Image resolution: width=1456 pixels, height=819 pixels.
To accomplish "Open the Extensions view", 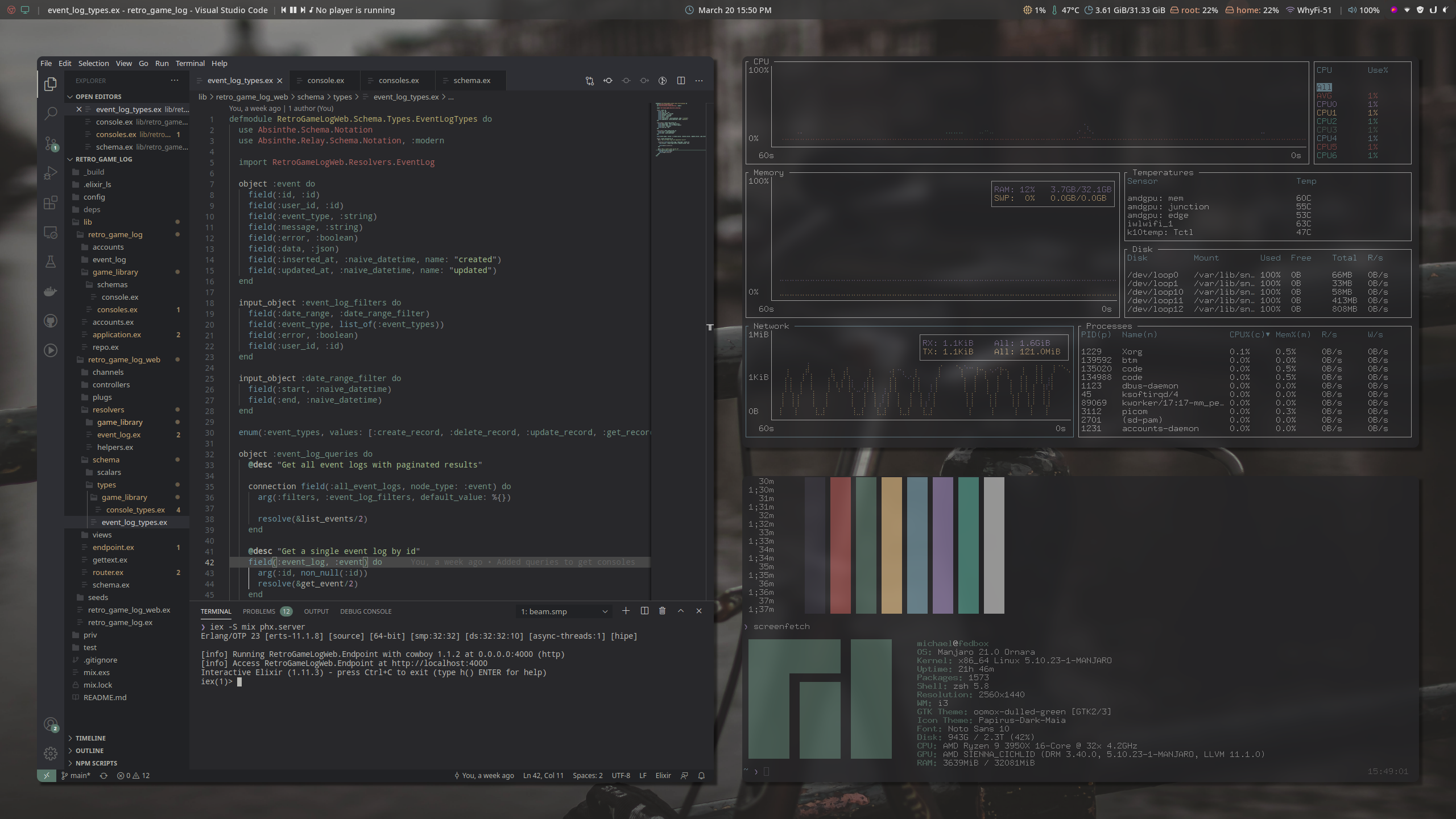I will pyautogui.click(x=51, y=202).
